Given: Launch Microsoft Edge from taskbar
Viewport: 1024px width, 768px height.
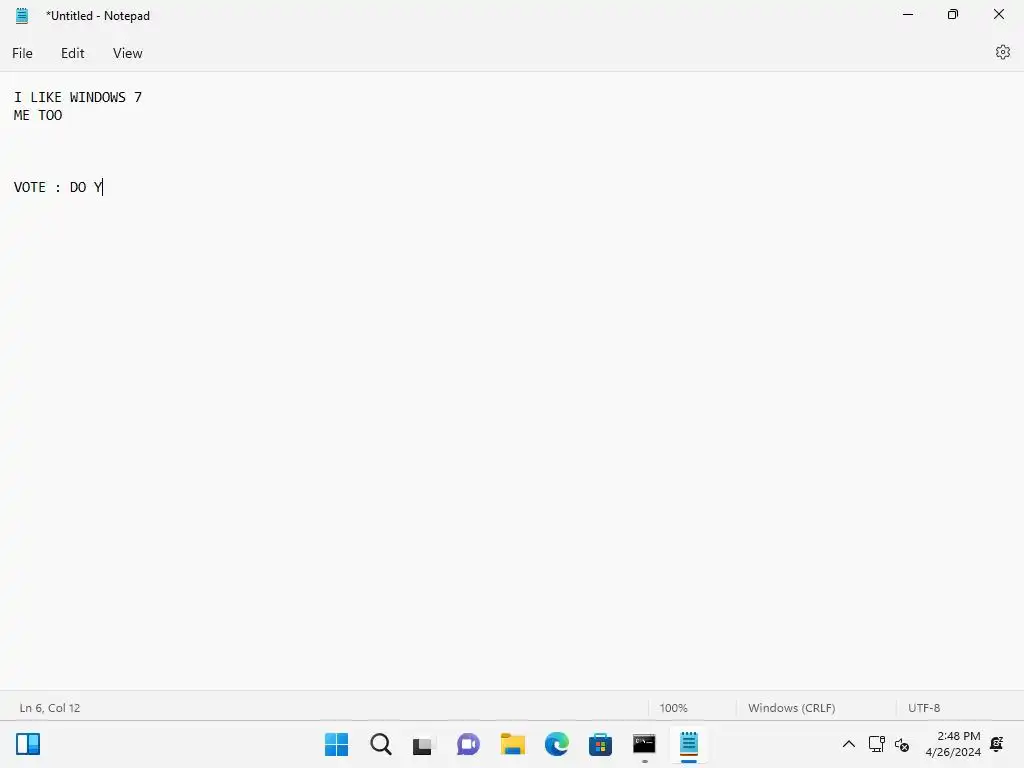Looking at the screenshot, I should [556, 744].
